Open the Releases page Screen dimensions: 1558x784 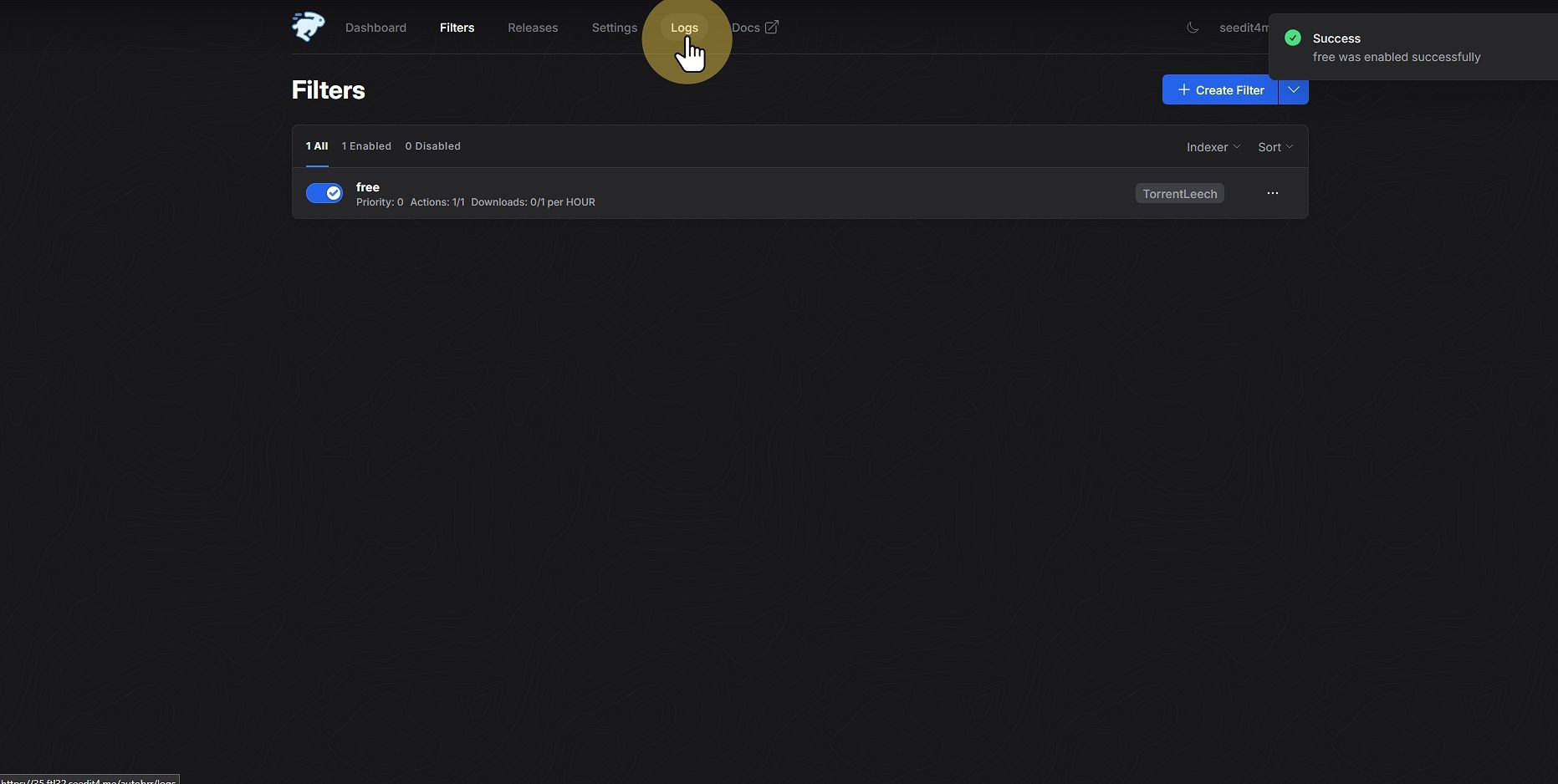(x=533, y=28)
